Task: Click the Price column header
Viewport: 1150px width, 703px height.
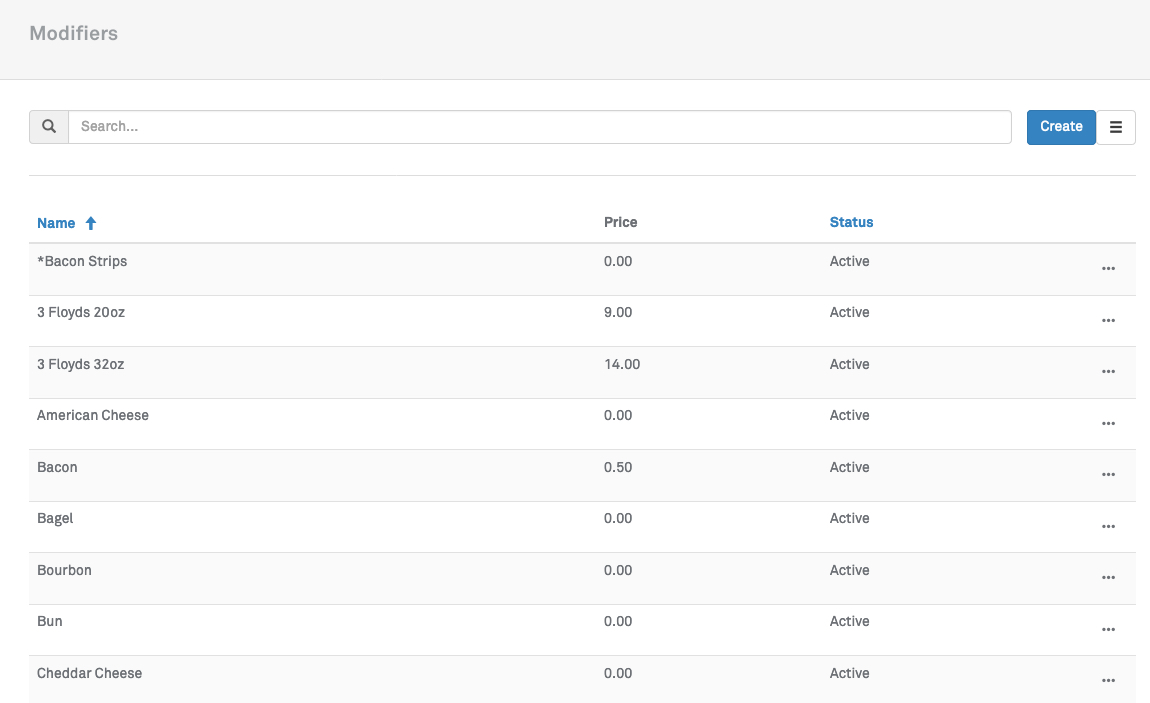Action: point(620,222)
